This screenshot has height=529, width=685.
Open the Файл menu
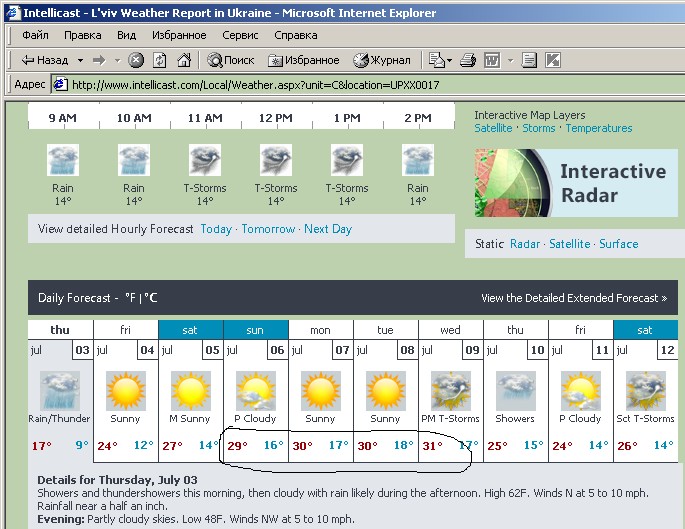[x=35, y=35]
